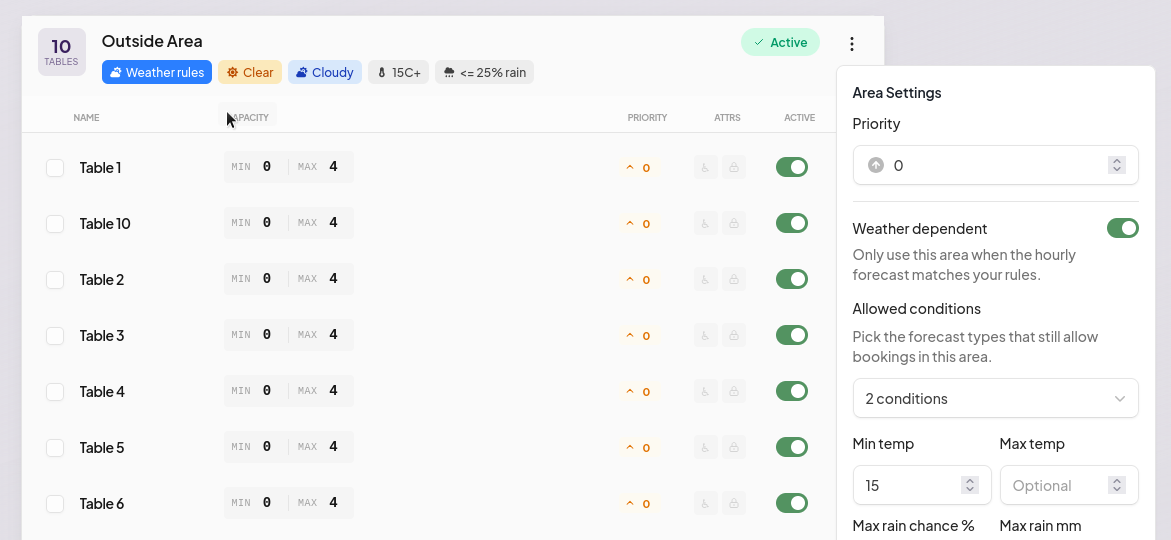Screen dimensions: 1171x540
Task: Click the wheelchair attribute icon for Table 3
Action: 706,335
